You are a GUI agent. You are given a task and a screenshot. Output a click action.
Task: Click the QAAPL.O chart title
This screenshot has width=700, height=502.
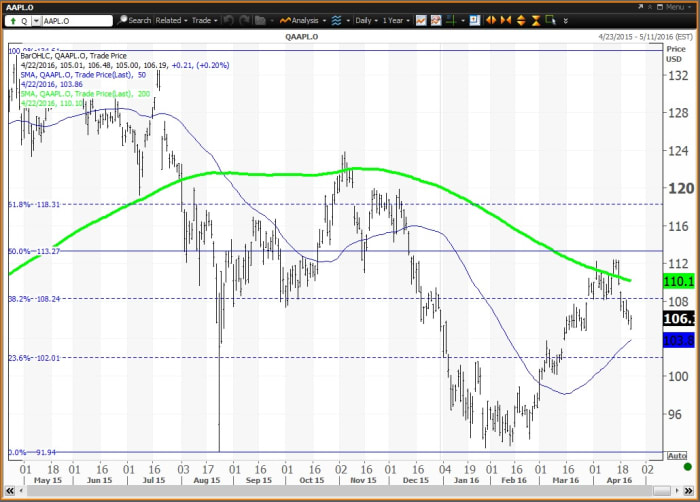point(302,37)
